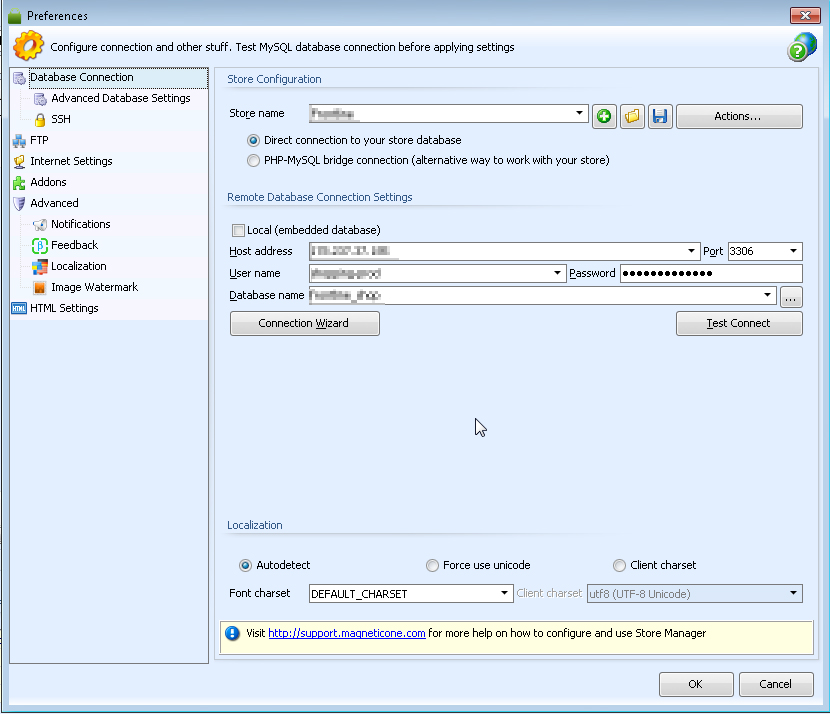Enable Local (embedded database) checkbox
This screenshot has height=714, width=830.
pyautogui.click(x=238, y=230)
